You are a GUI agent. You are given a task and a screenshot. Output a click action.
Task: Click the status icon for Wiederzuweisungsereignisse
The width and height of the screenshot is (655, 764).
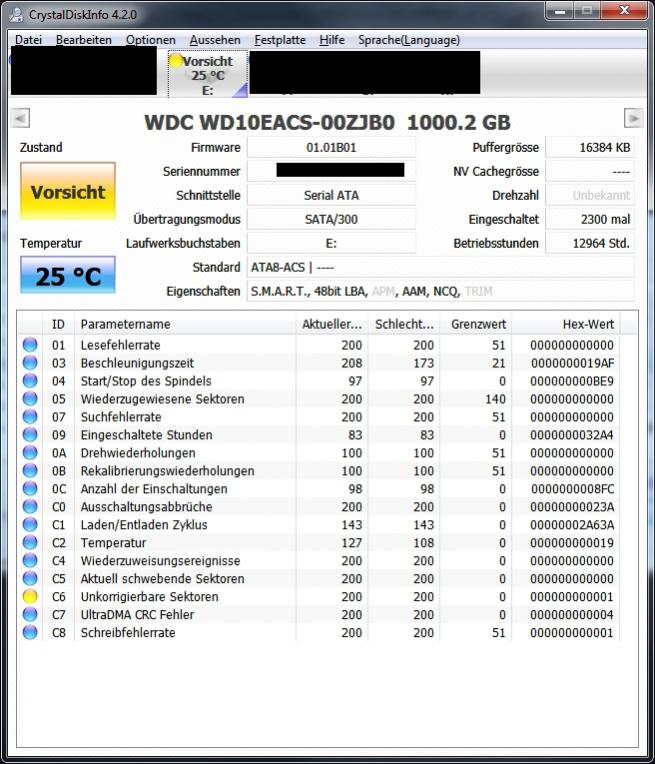point(30,560)
